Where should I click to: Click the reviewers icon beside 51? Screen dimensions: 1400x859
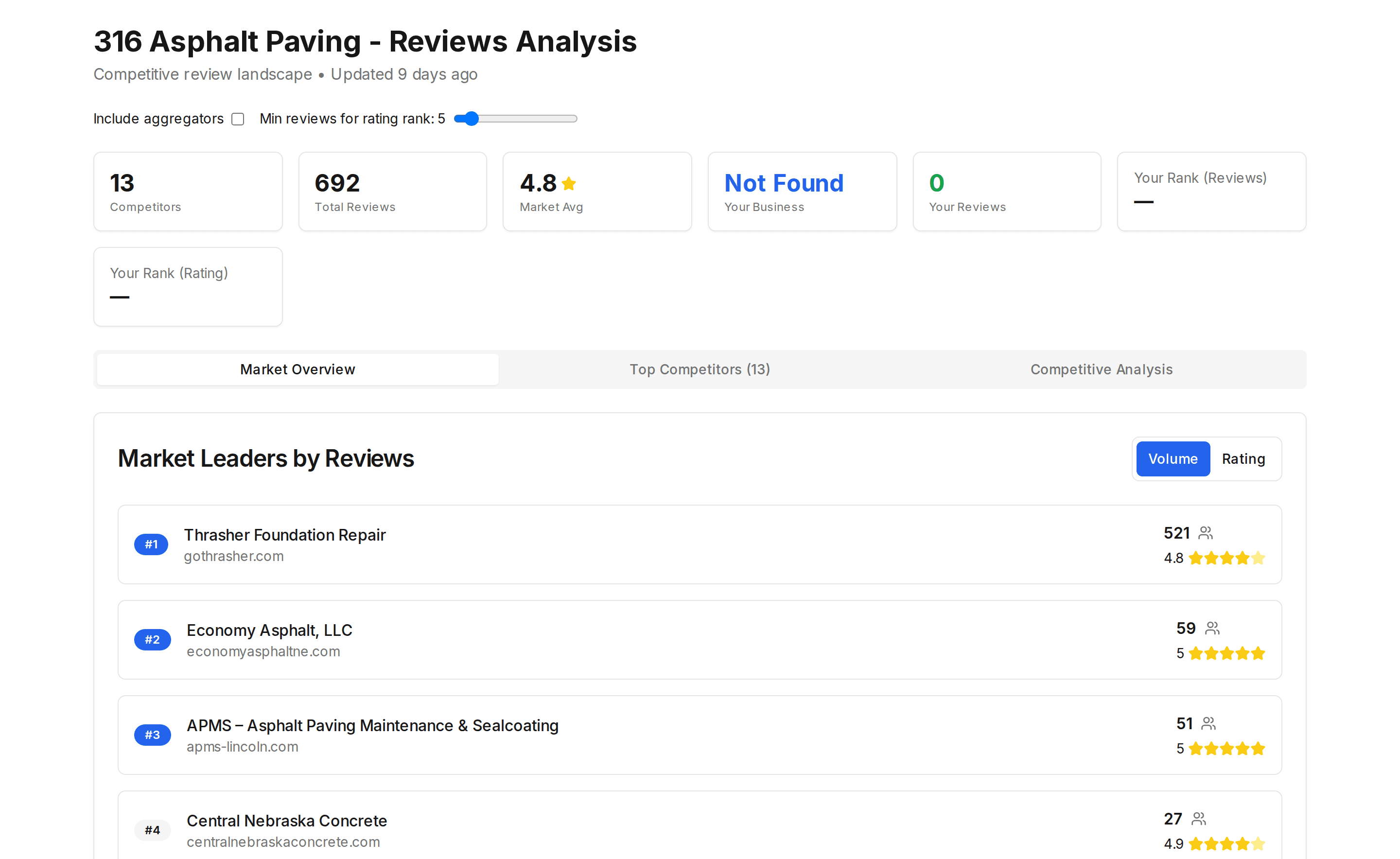click(x=1208, y=723)
